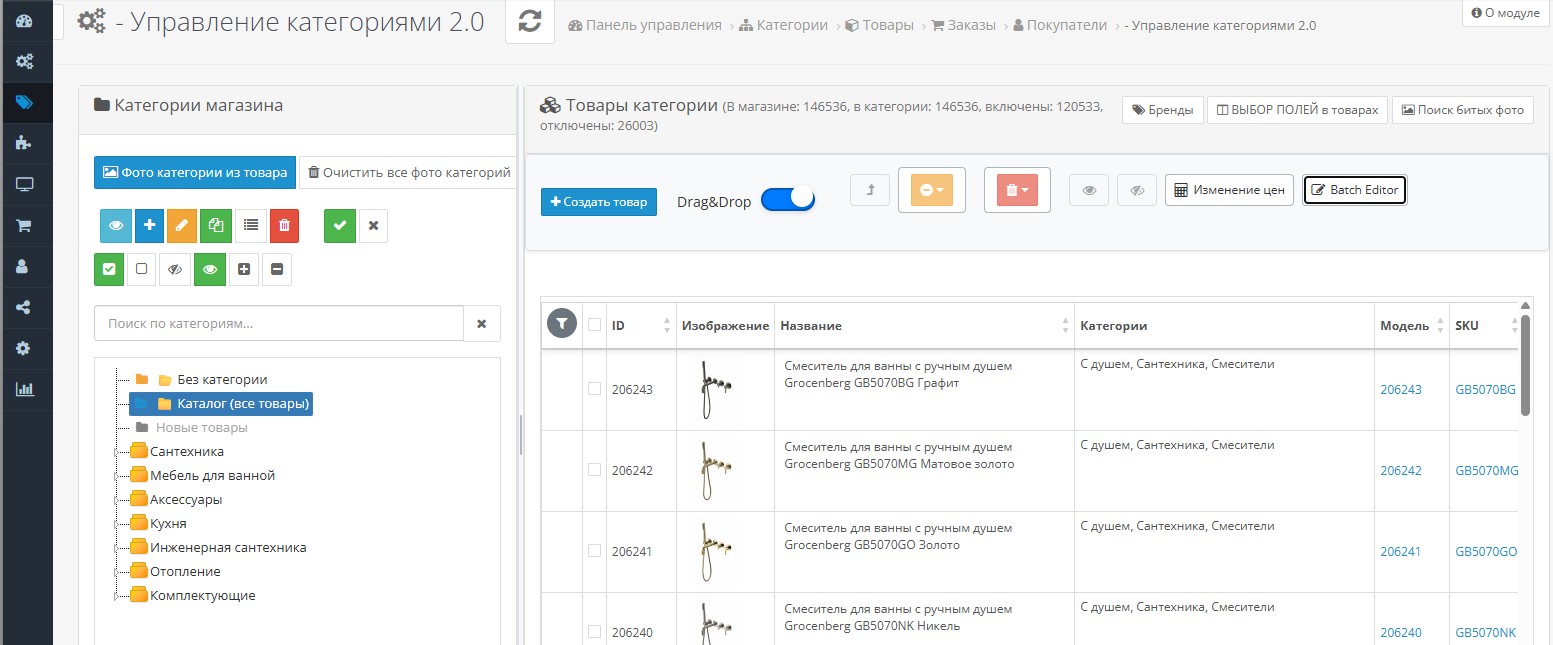Click the red trash delete-category icon
The height and width of the screenshot is (645, 1553).
click(284, 226)
